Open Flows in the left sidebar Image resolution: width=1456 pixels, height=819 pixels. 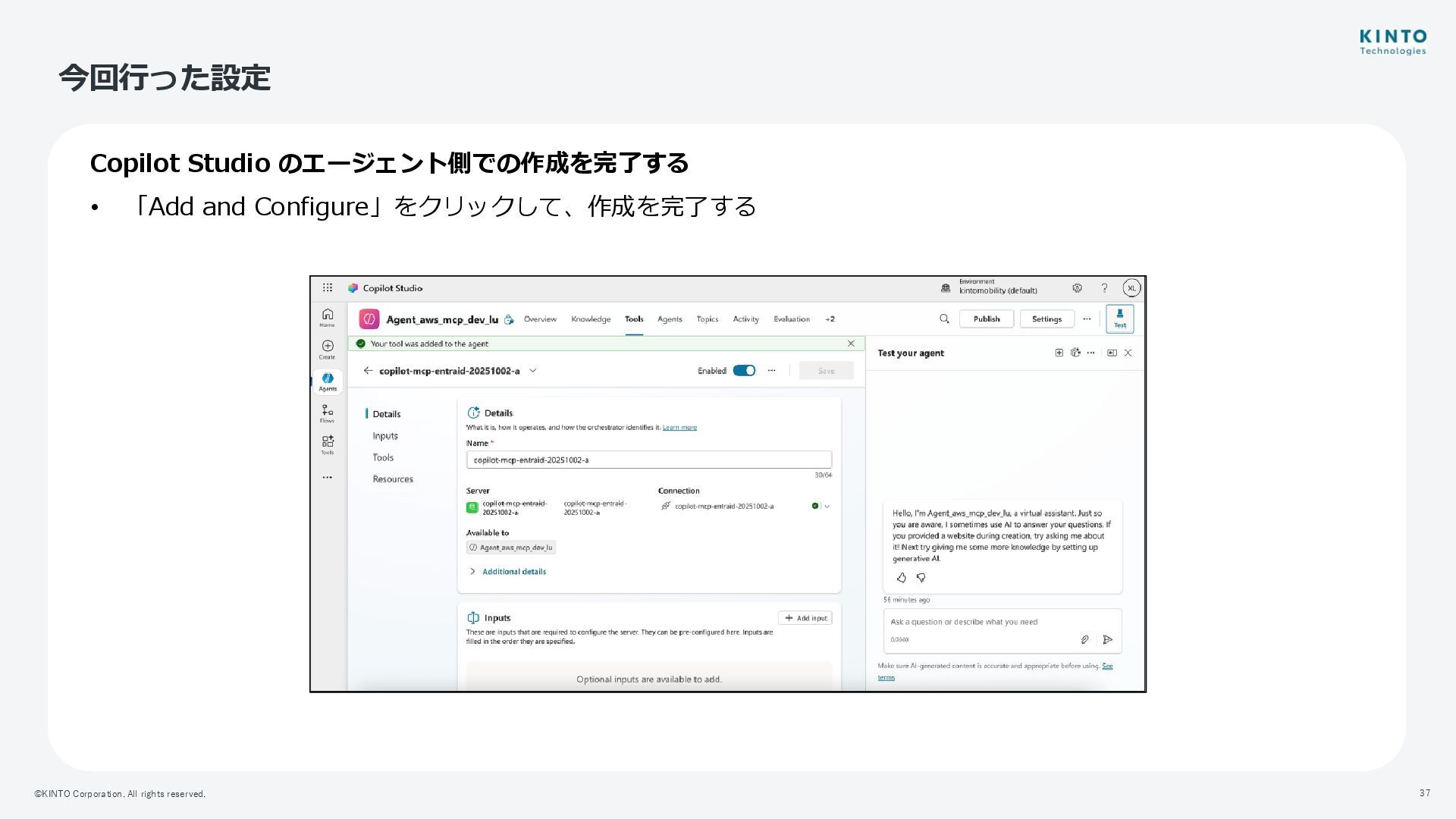click(x=328, y=413)
